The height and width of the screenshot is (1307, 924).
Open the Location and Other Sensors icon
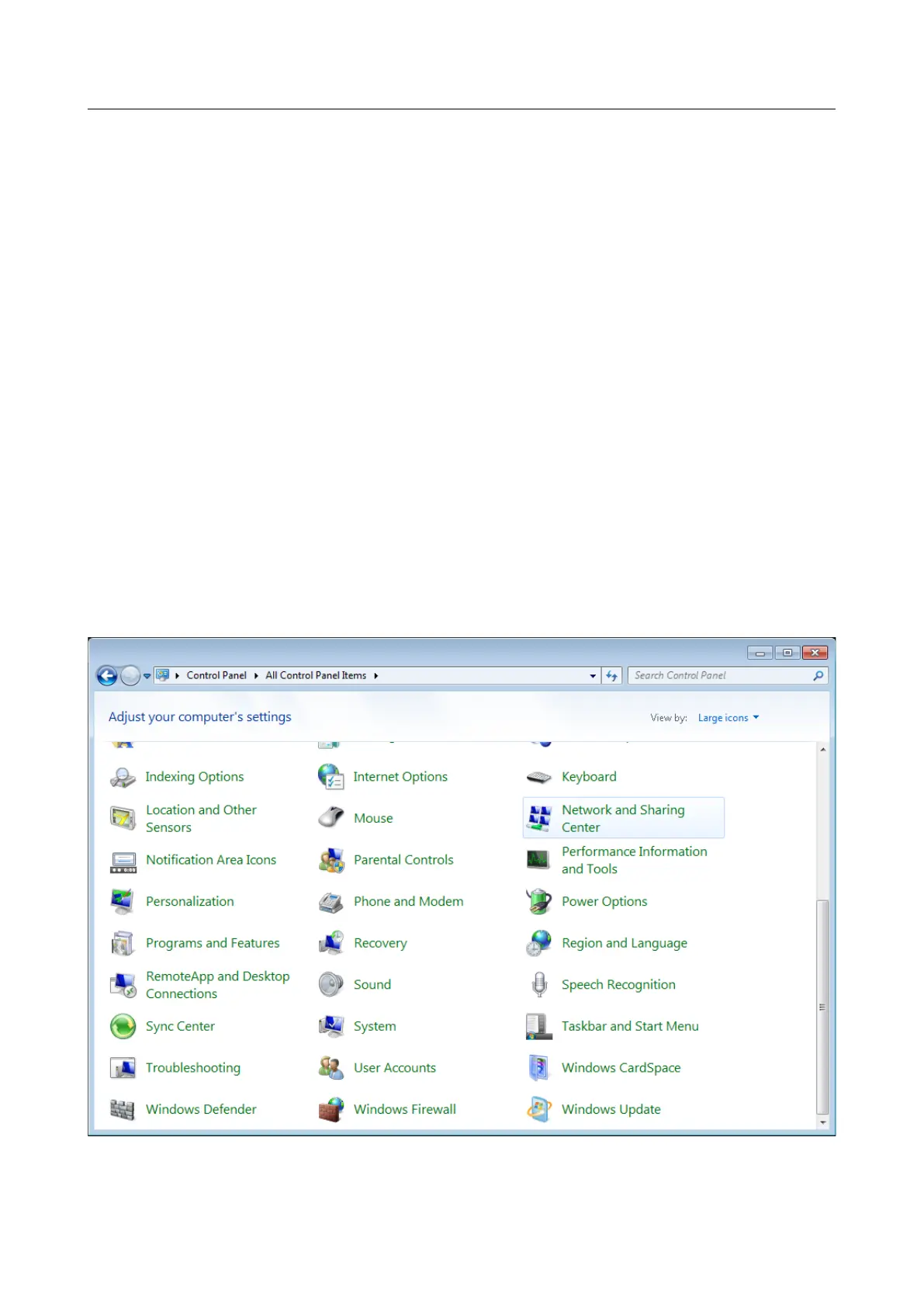click(x=123, y=818)
